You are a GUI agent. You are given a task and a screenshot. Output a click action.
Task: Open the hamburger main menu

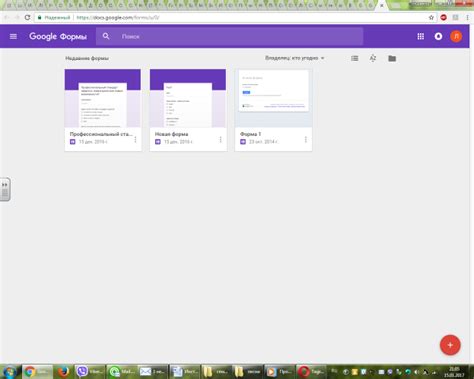click(13, 36)
